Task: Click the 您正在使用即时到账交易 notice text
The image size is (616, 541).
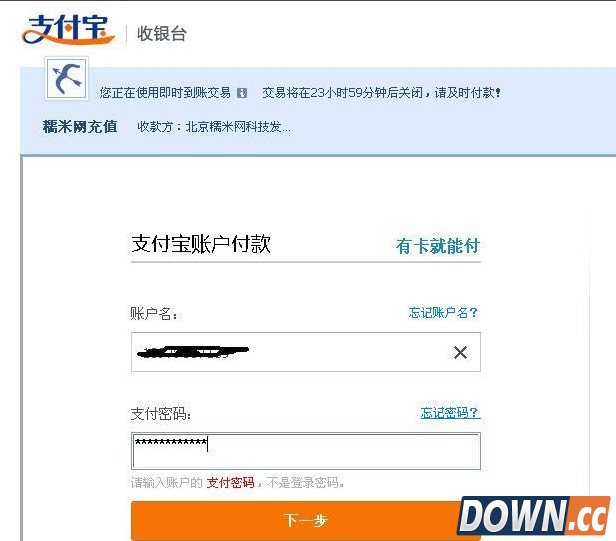Action: click(x=165, y=93)
